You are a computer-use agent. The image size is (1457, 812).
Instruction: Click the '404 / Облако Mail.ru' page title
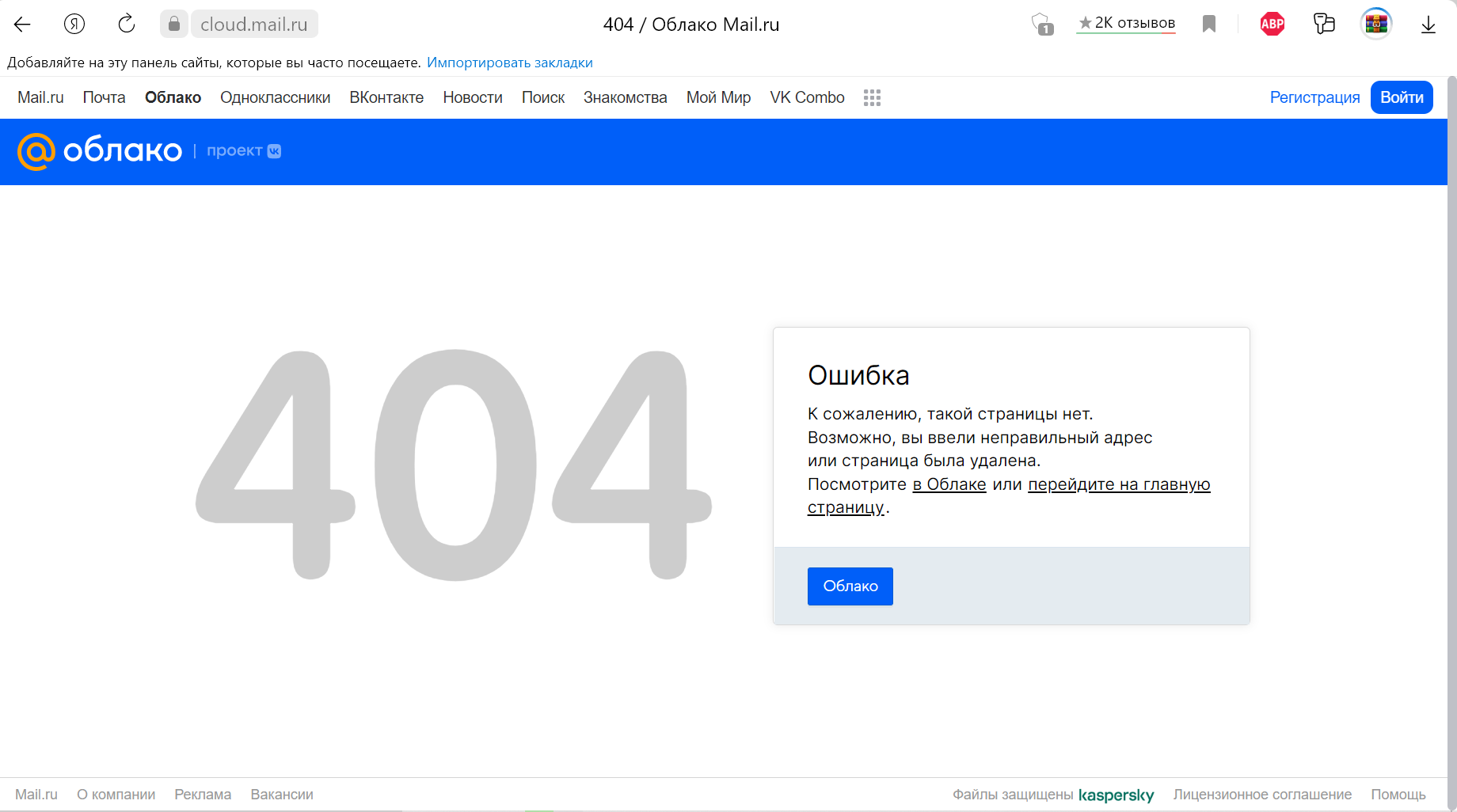click(x=691, y=25)
